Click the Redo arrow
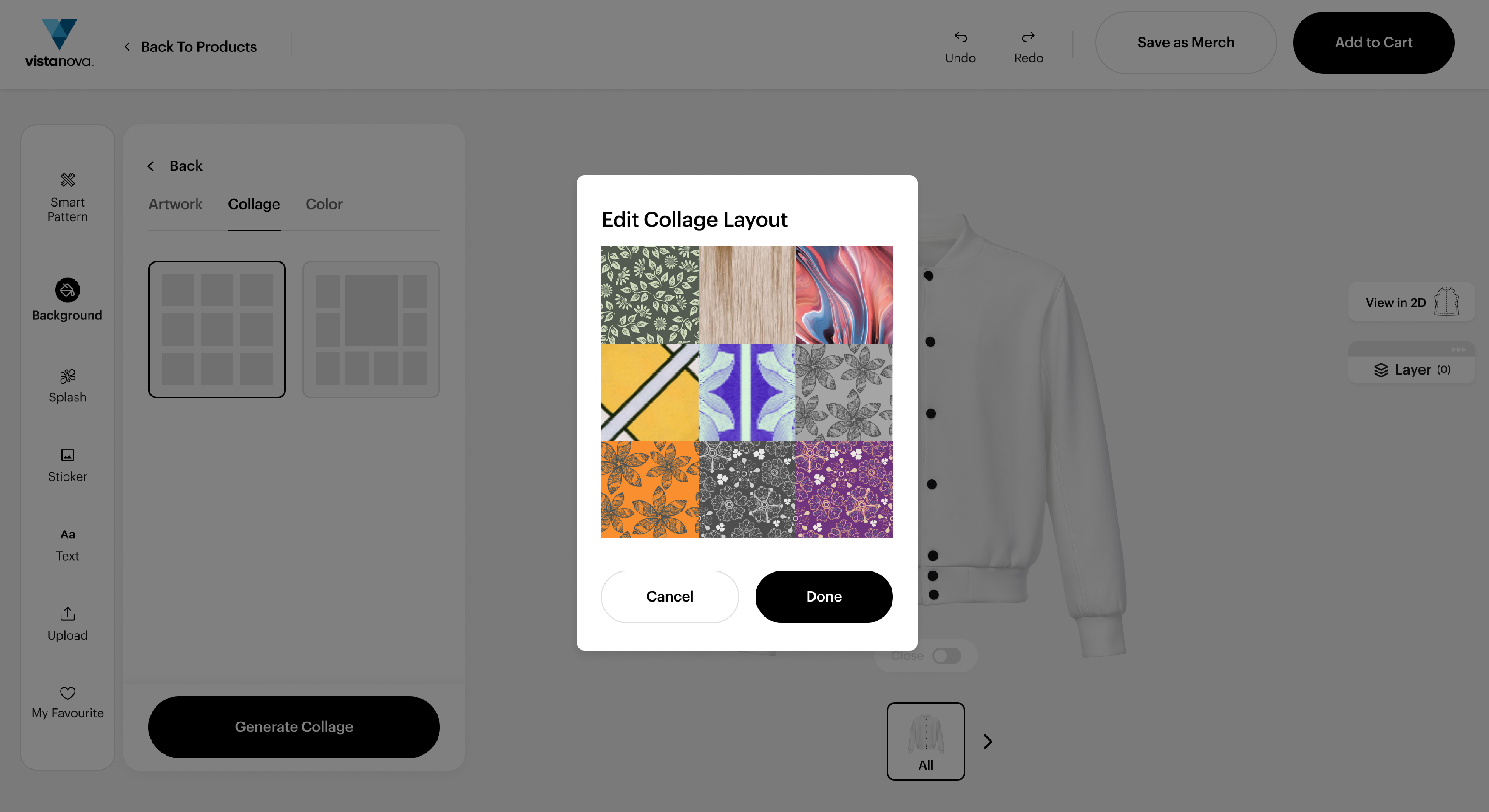 point(1028,38)
